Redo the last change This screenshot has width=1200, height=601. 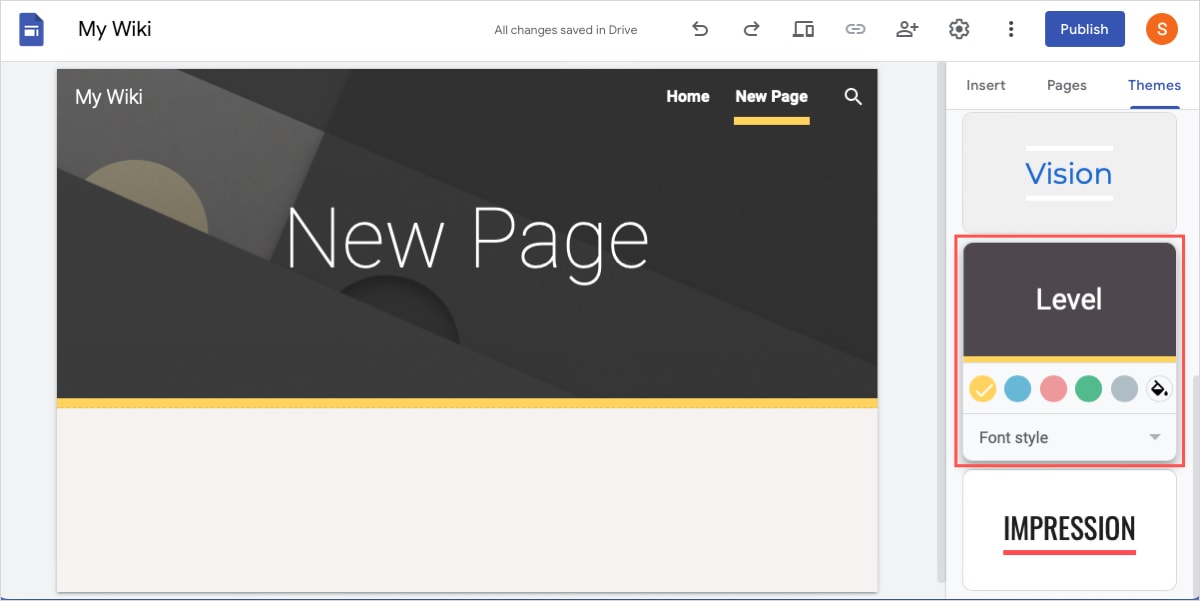(x=751, y=29)
